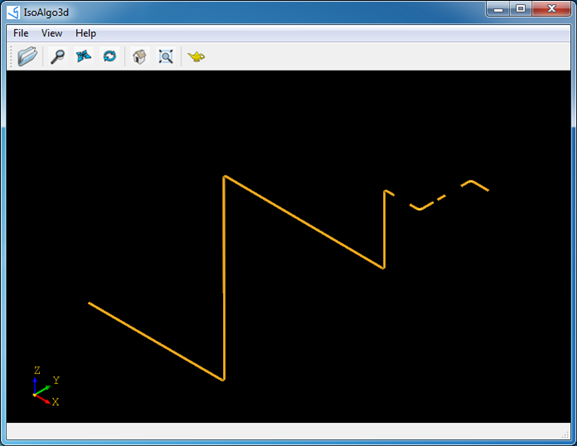Grab the toolbar's dotted move handle
This screenshot has height=446, width=577.
(11, 56)
